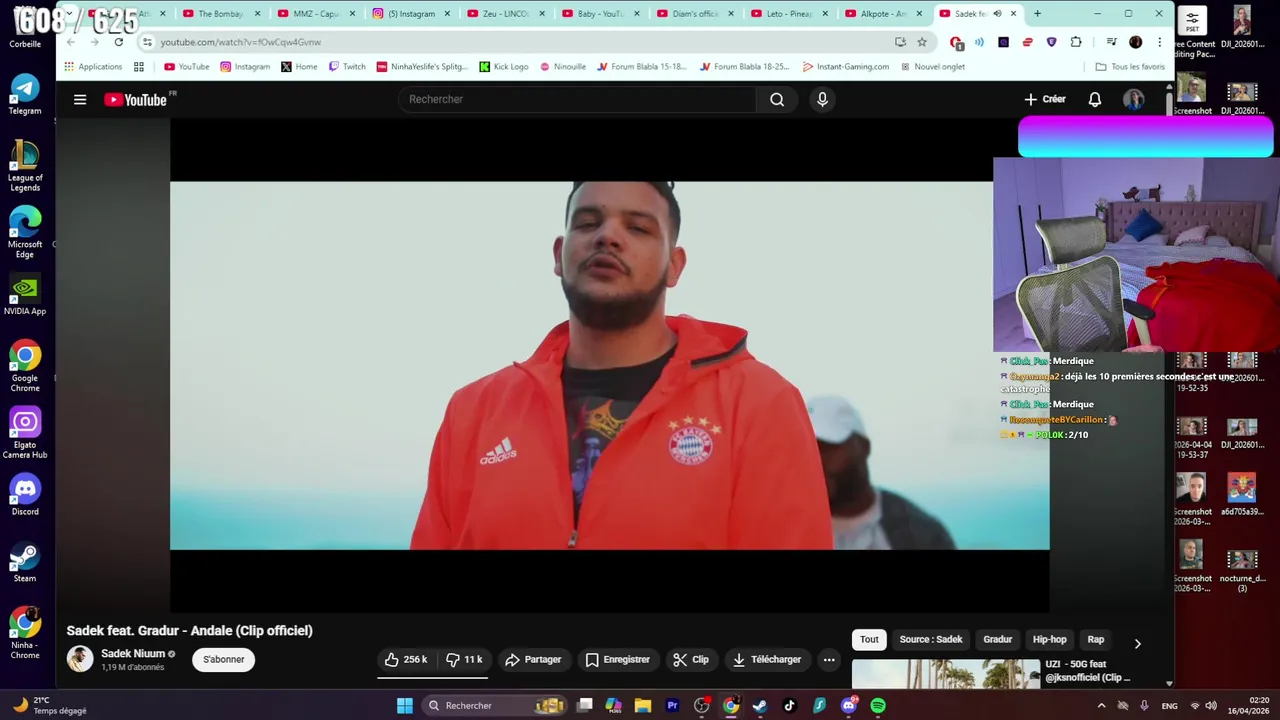
Task: Click the Partager button
Action: coord(533,659)
